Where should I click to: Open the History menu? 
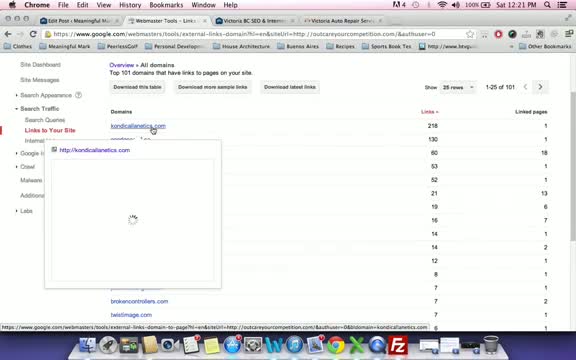tap(130, 5)
